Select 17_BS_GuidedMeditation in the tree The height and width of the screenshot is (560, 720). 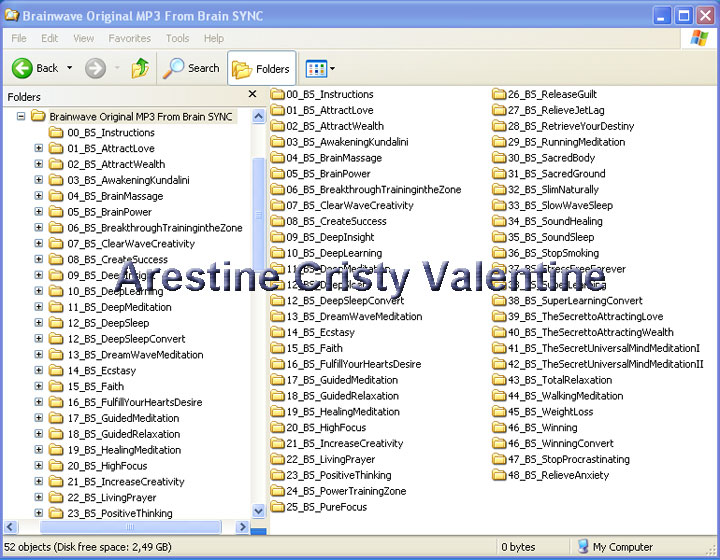123,418
